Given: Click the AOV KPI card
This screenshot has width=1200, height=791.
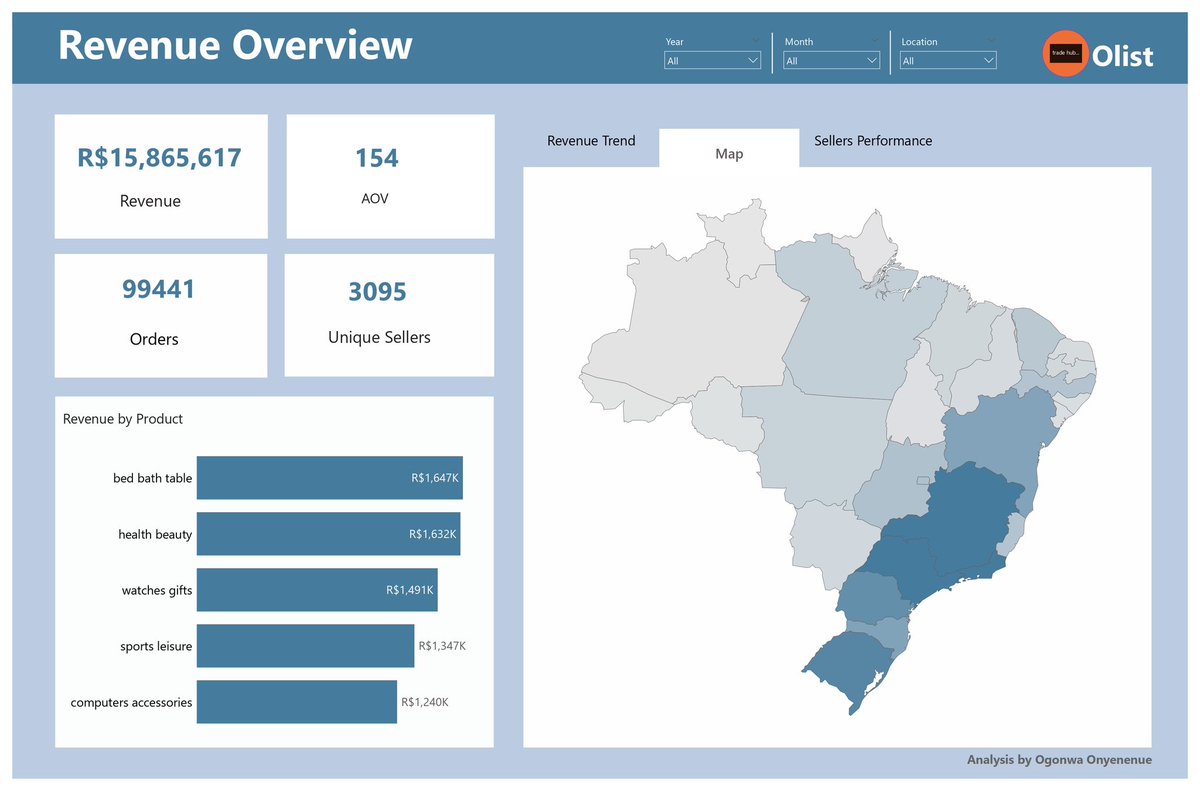Looking at the screenshot, I should coord(389,176).
